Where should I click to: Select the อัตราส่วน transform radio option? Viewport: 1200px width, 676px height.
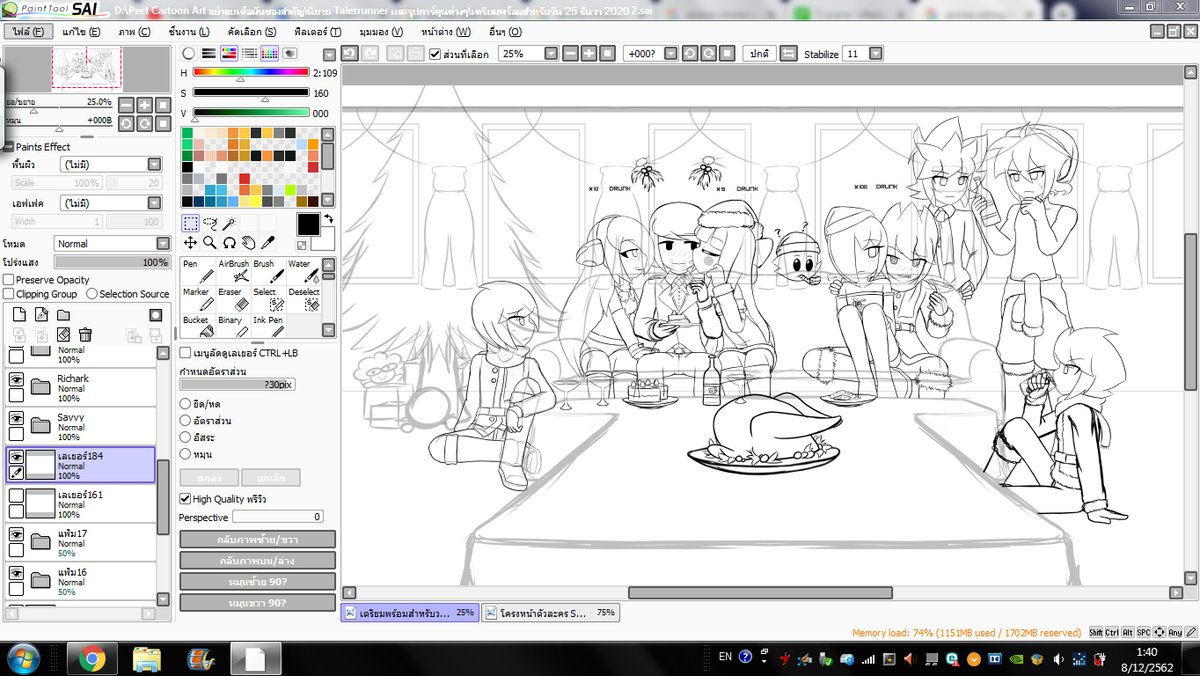pyautogui.click(x=185, y=421)
